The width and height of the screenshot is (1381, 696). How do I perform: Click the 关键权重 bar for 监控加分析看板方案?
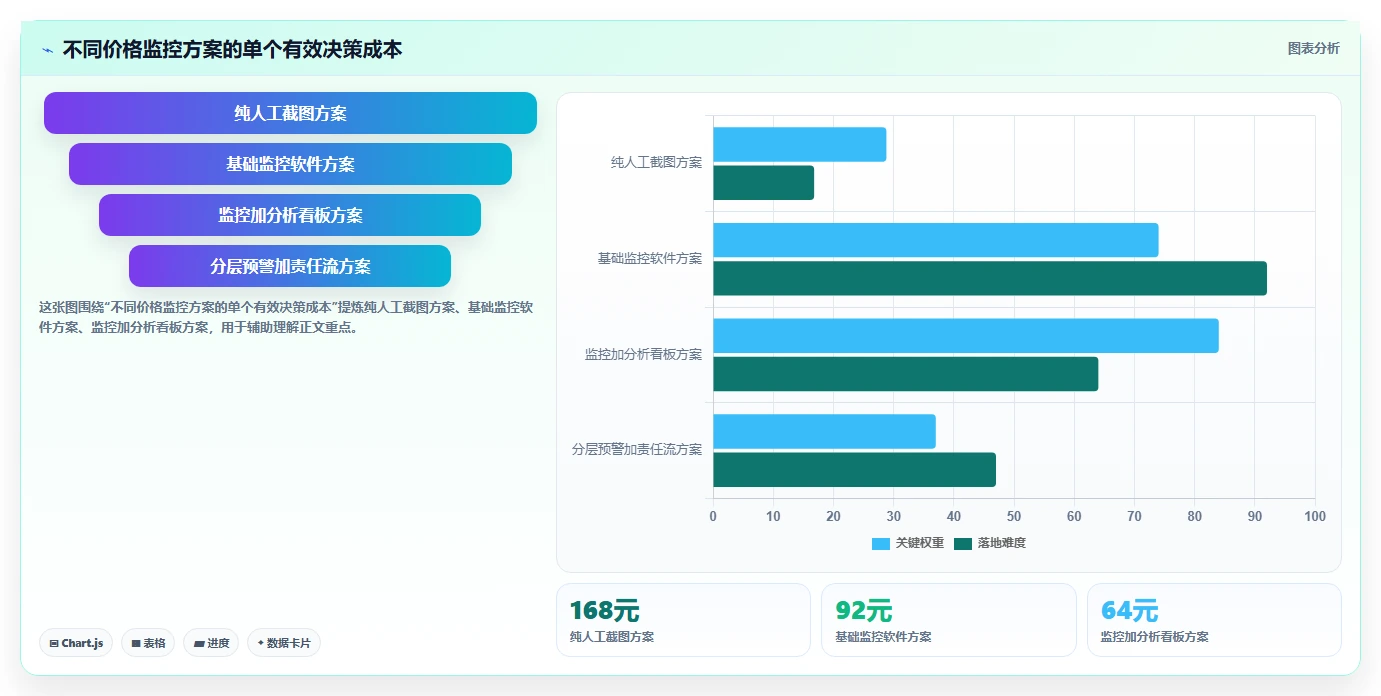(966, 335)
